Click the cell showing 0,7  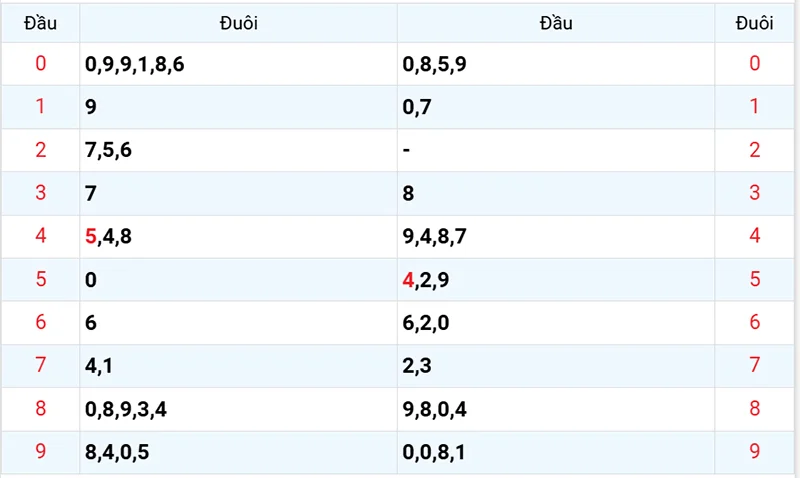[x=416, y=107]
